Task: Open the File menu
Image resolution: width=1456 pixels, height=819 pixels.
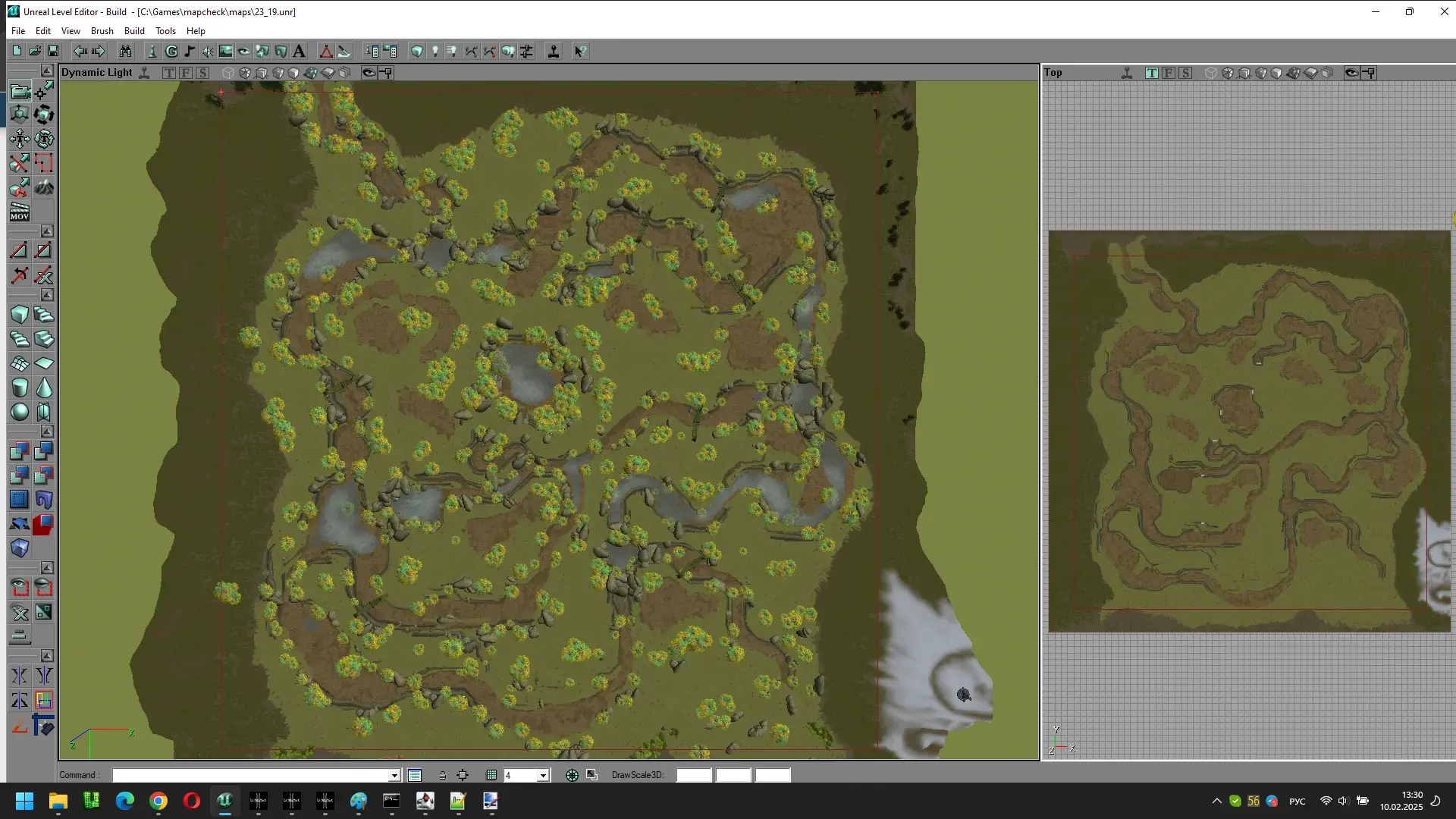Action: (18, 31)
